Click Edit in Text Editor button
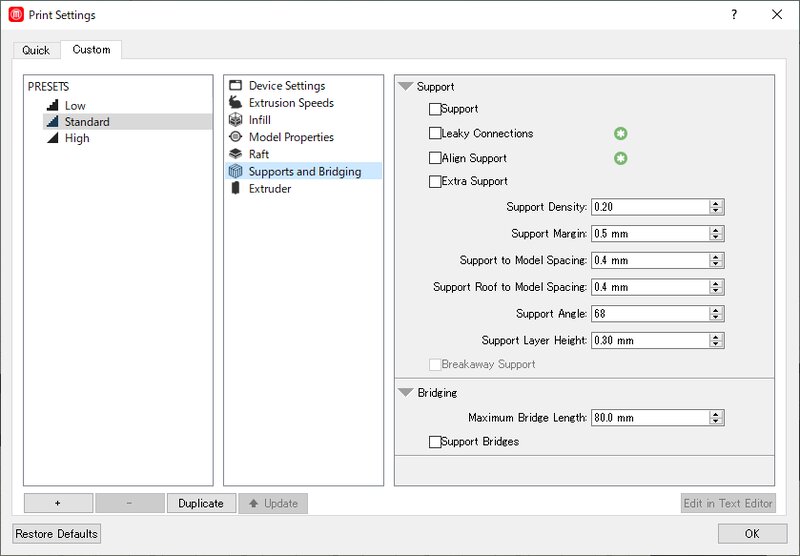 click(728, 503)
